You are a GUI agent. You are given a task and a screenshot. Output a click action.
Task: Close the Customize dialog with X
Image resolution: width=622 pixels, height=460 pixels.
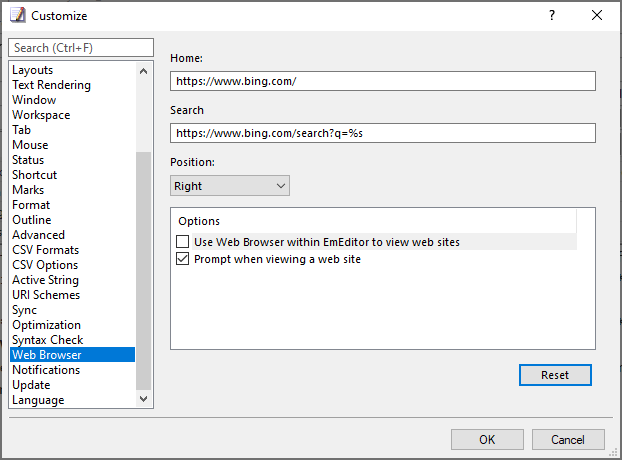coord(597,15)
